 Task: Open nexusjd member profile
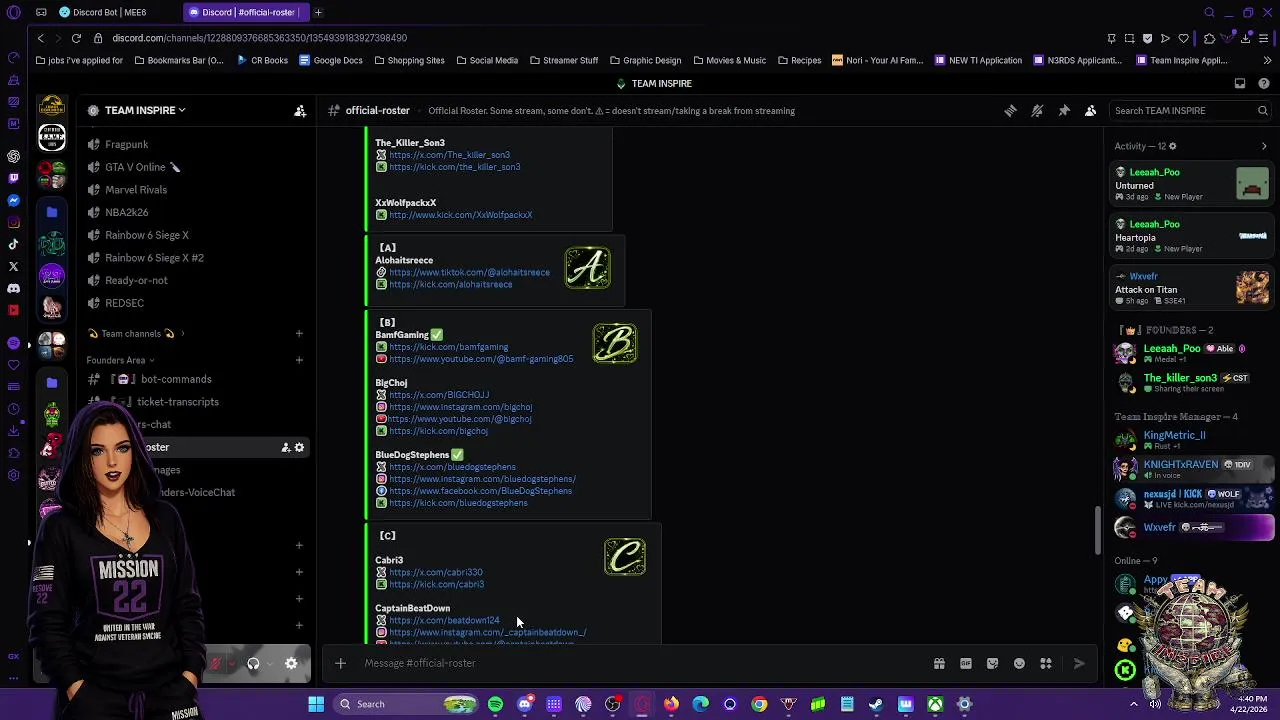(x=1193, y=498)
